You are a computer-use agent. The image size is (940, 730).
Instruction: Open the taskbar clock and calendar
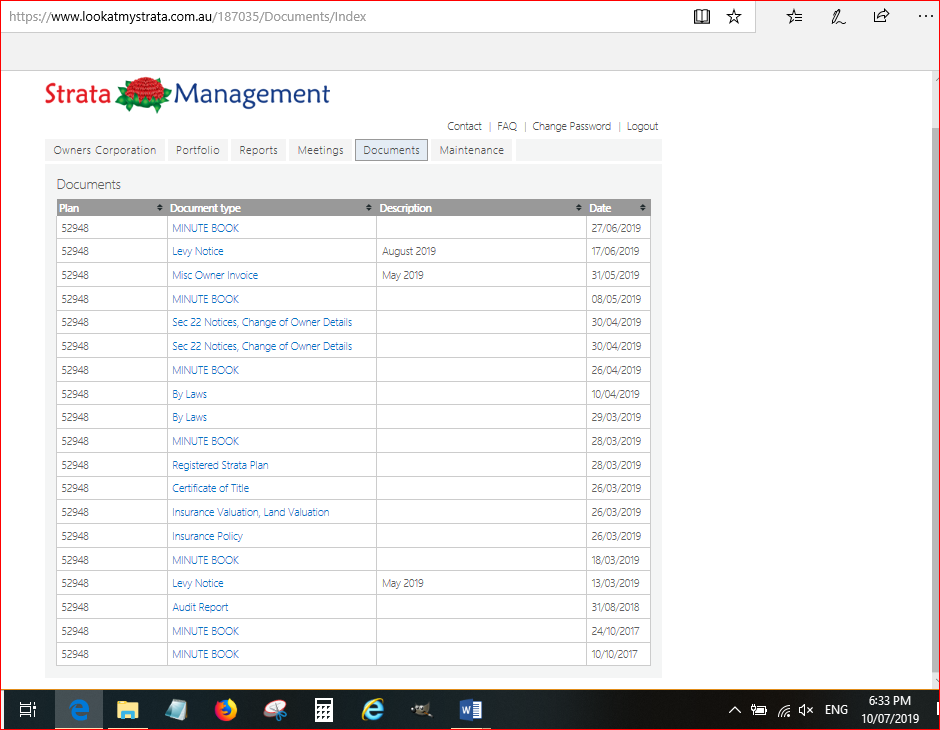[x=890, y=710]
